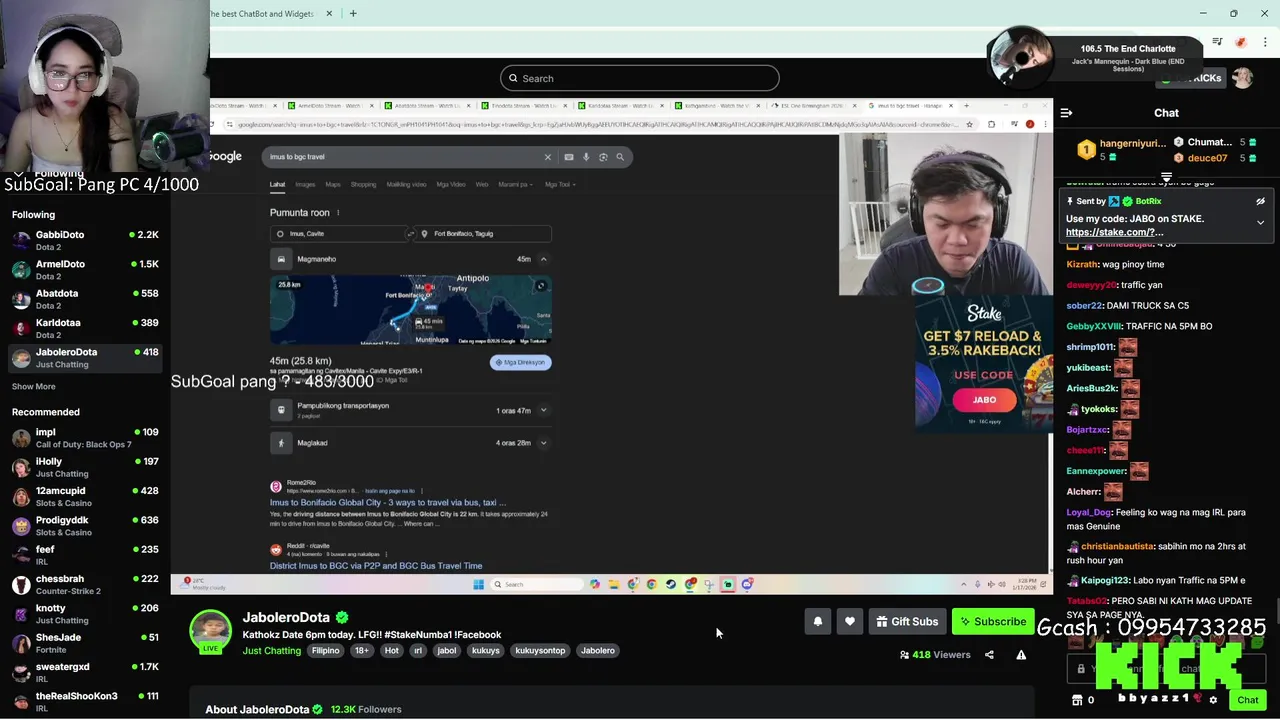Open chat settings gear icon
This screenshot has width=1280, height=720.
1213,700
